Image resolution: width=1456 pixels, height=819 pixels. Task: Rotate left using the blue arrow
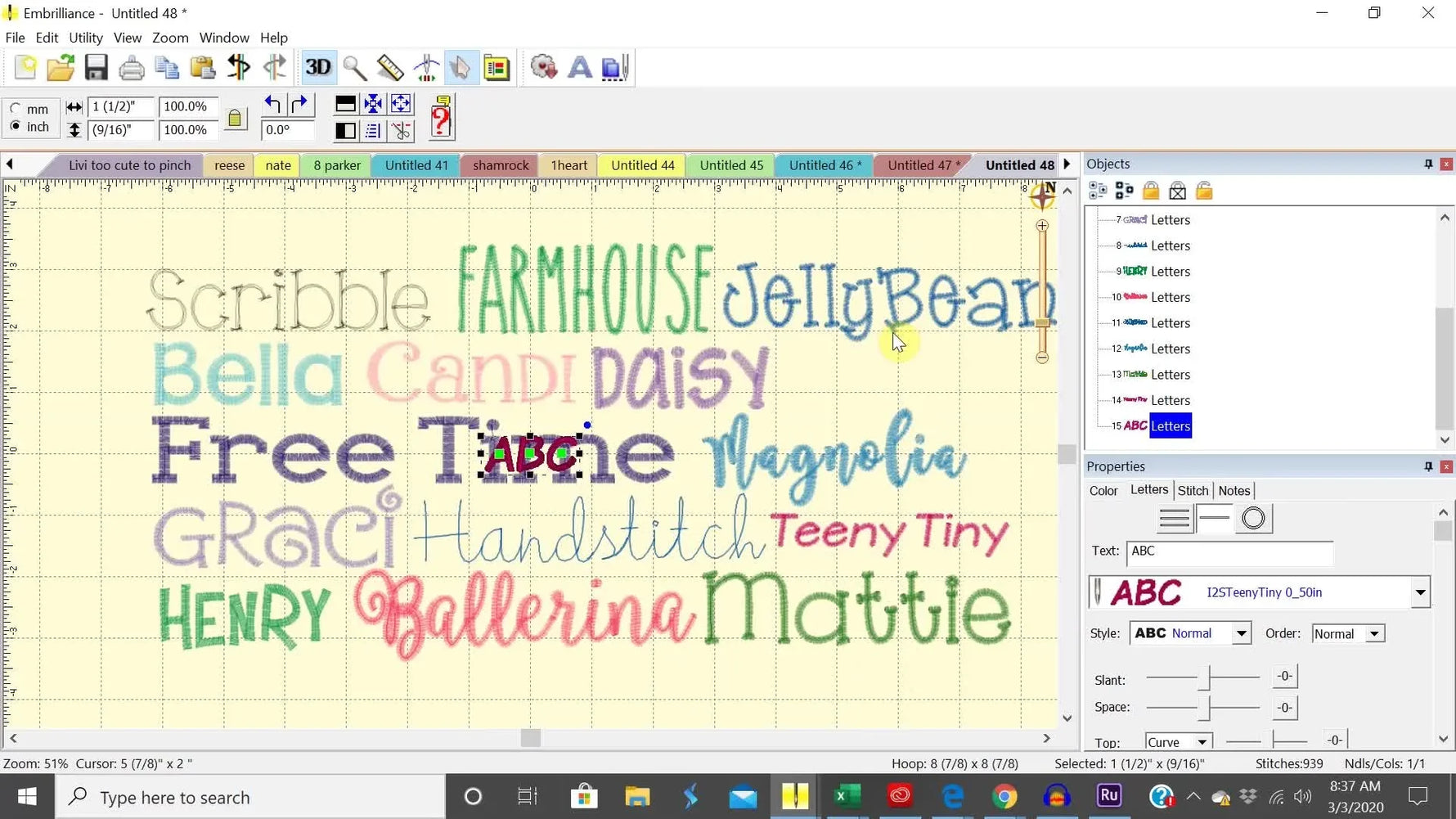coord(272,105)
